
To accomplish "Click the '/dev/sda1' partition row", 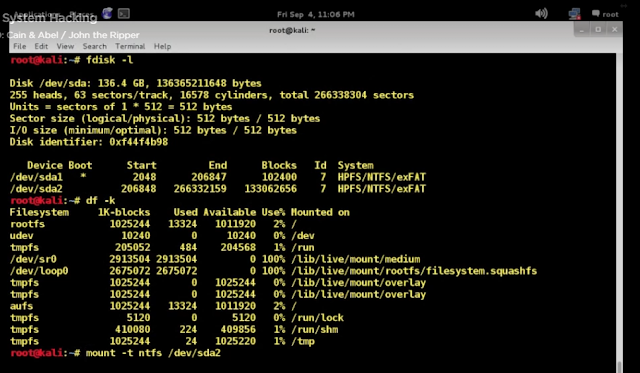I will pyautogui.click(x=218, y=177).
